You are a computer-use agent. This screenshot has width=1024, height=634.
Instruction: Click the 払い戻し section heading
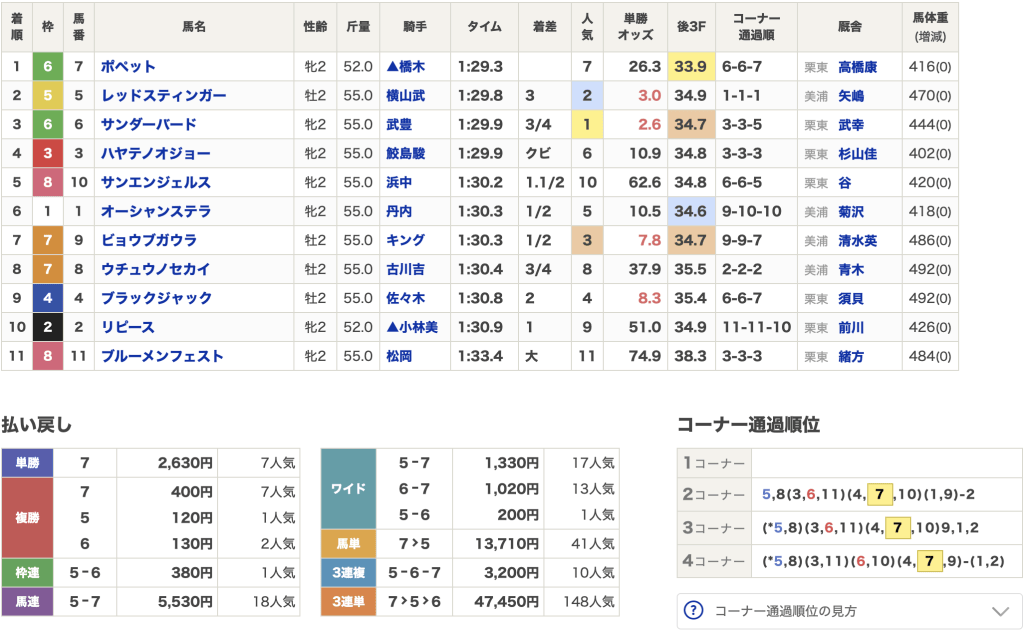click(37, 425)
